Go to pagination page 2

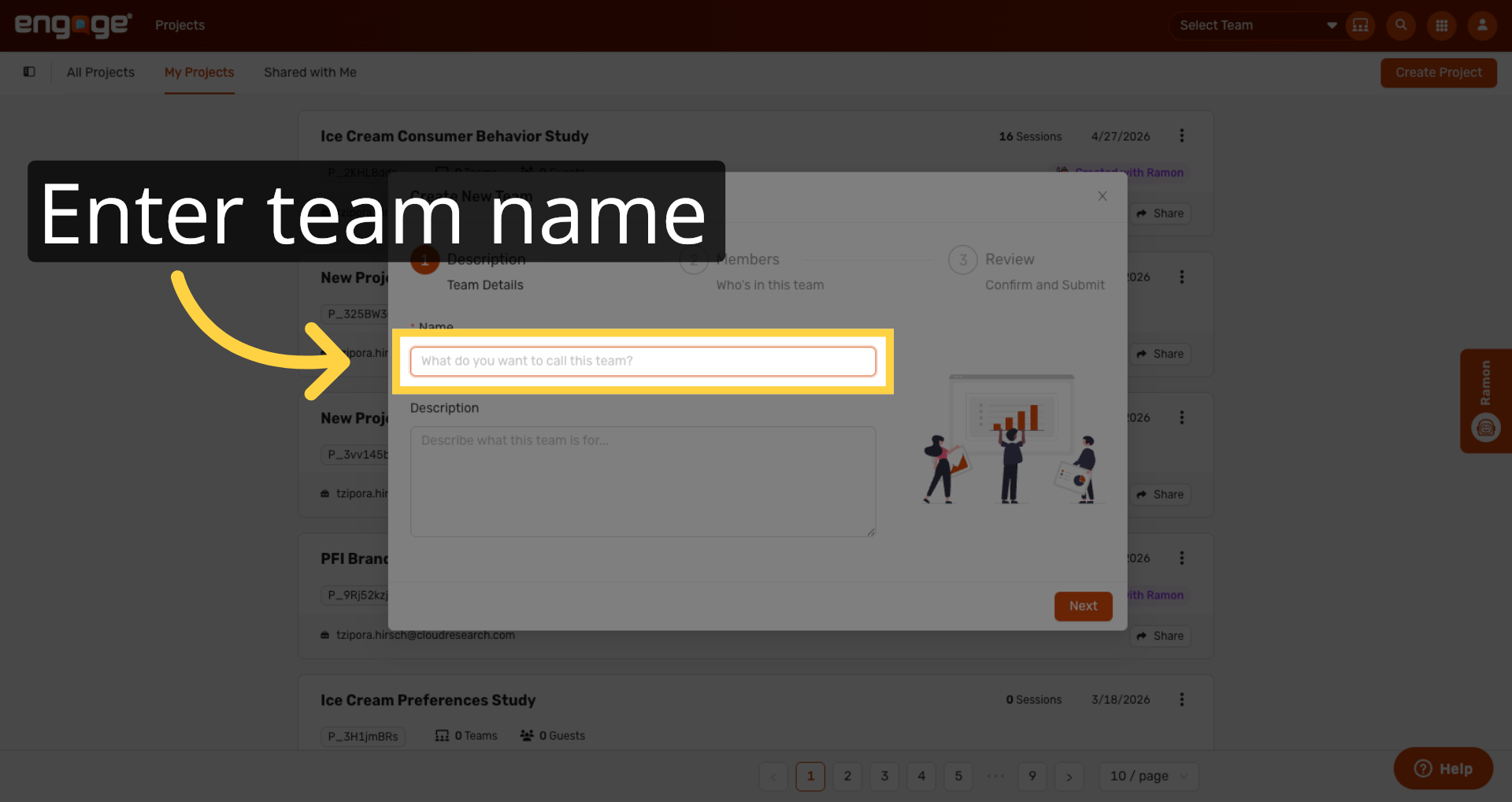(847, 776)
